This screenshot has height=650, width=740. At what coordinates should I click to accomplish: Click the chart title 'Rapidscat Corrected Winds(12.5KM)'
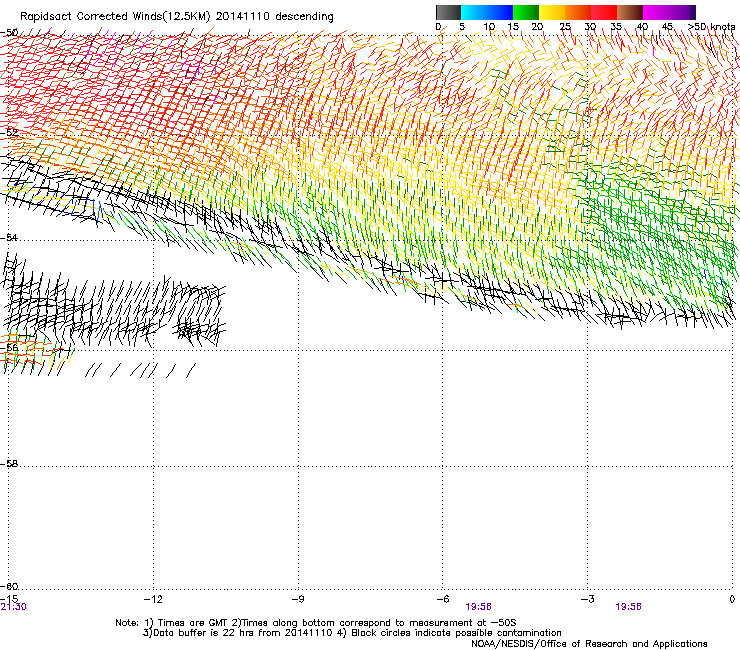point(115,17)
